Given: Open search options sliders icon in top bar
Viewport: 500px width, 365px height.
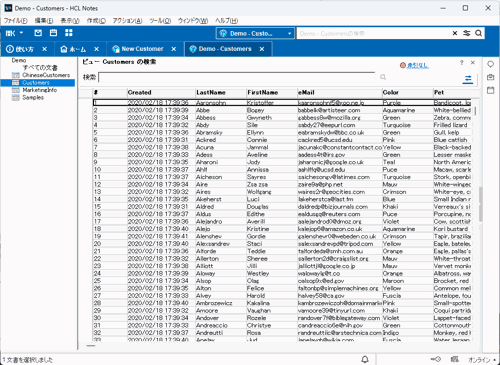Looking at the screenshot, I should (467, 33).
